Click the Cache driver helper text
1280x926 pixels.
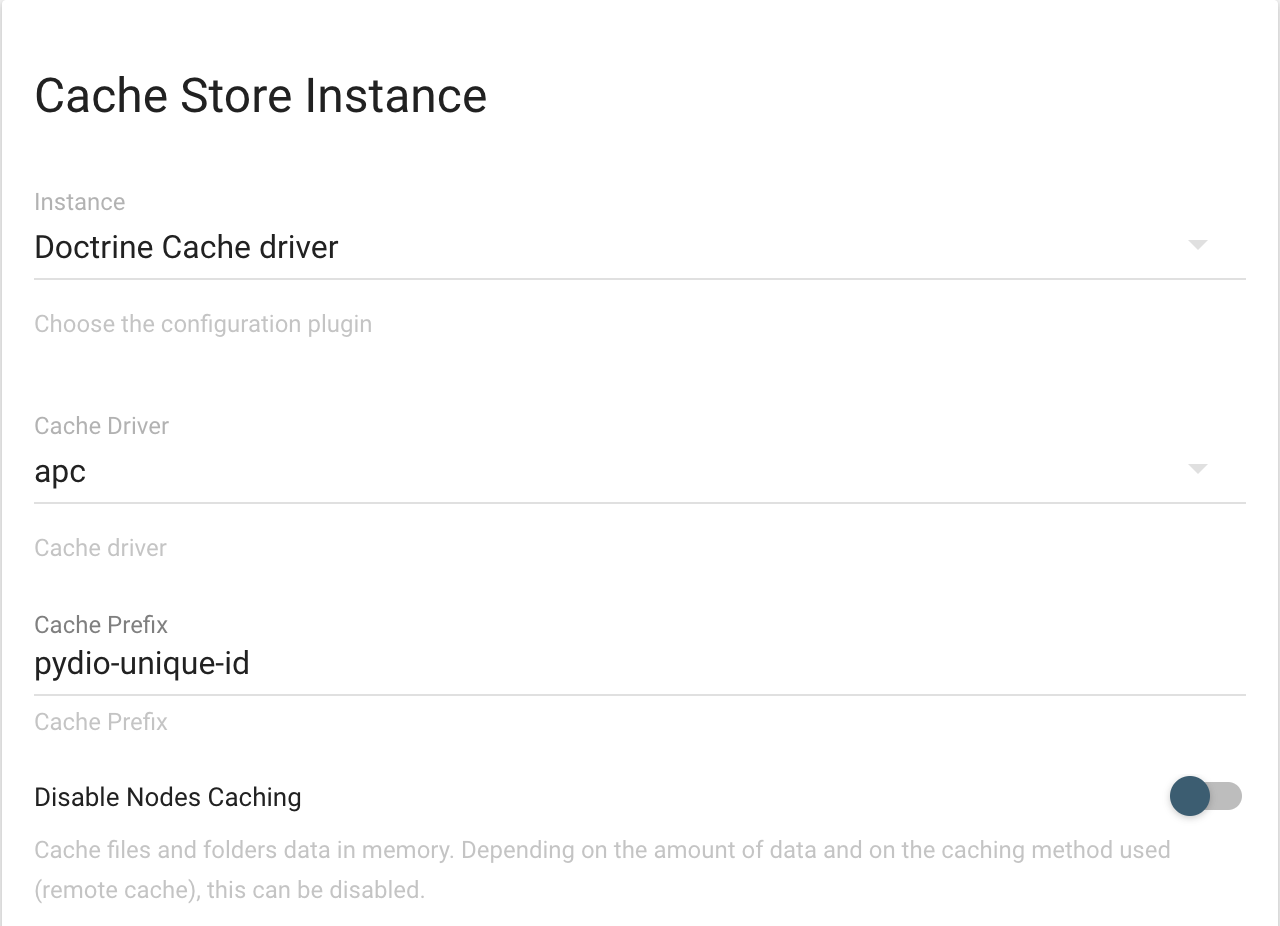pos(101,548)
